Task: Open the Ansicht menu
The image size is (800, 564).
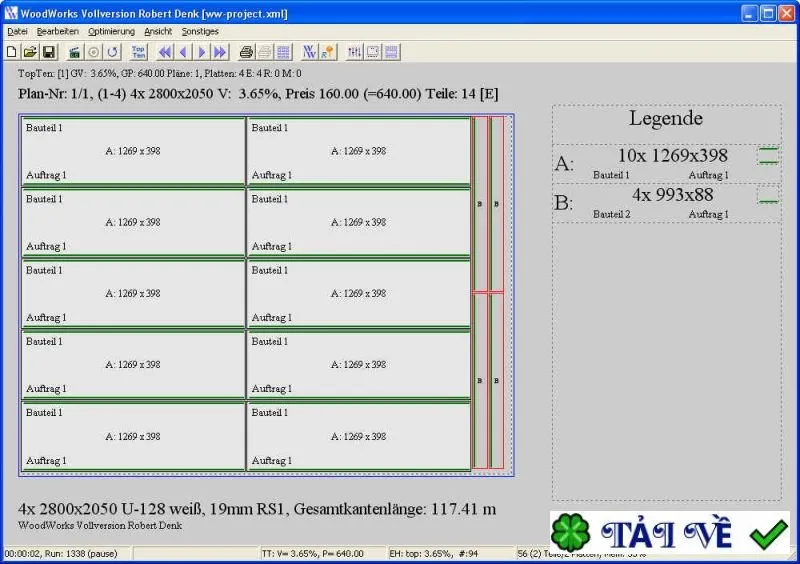Action: [x=158, y=32]
